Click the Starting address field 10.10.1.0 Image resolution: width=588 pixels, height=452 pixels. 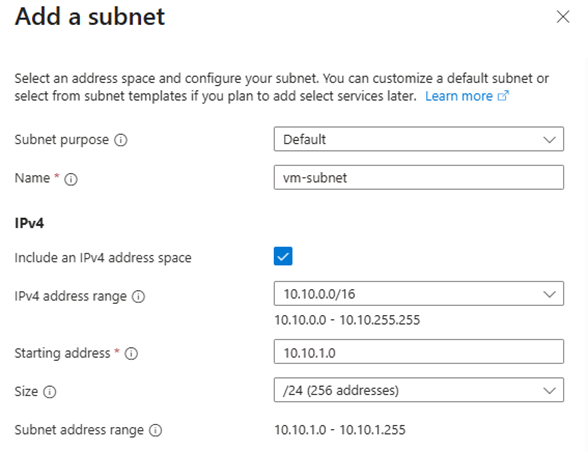419,352
